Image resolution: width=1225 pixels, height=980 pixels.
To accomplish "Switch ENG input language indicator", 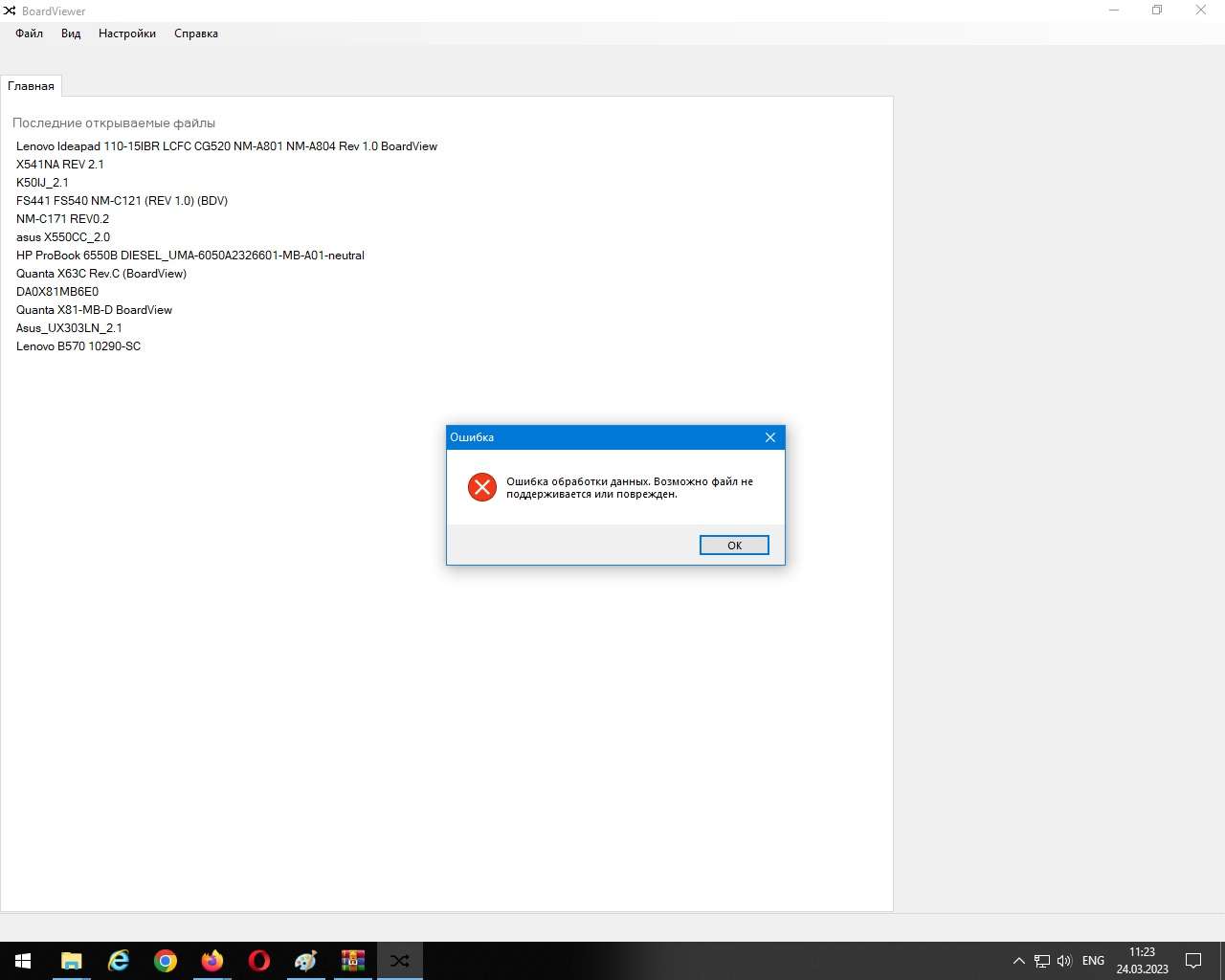I will 1093,961.
